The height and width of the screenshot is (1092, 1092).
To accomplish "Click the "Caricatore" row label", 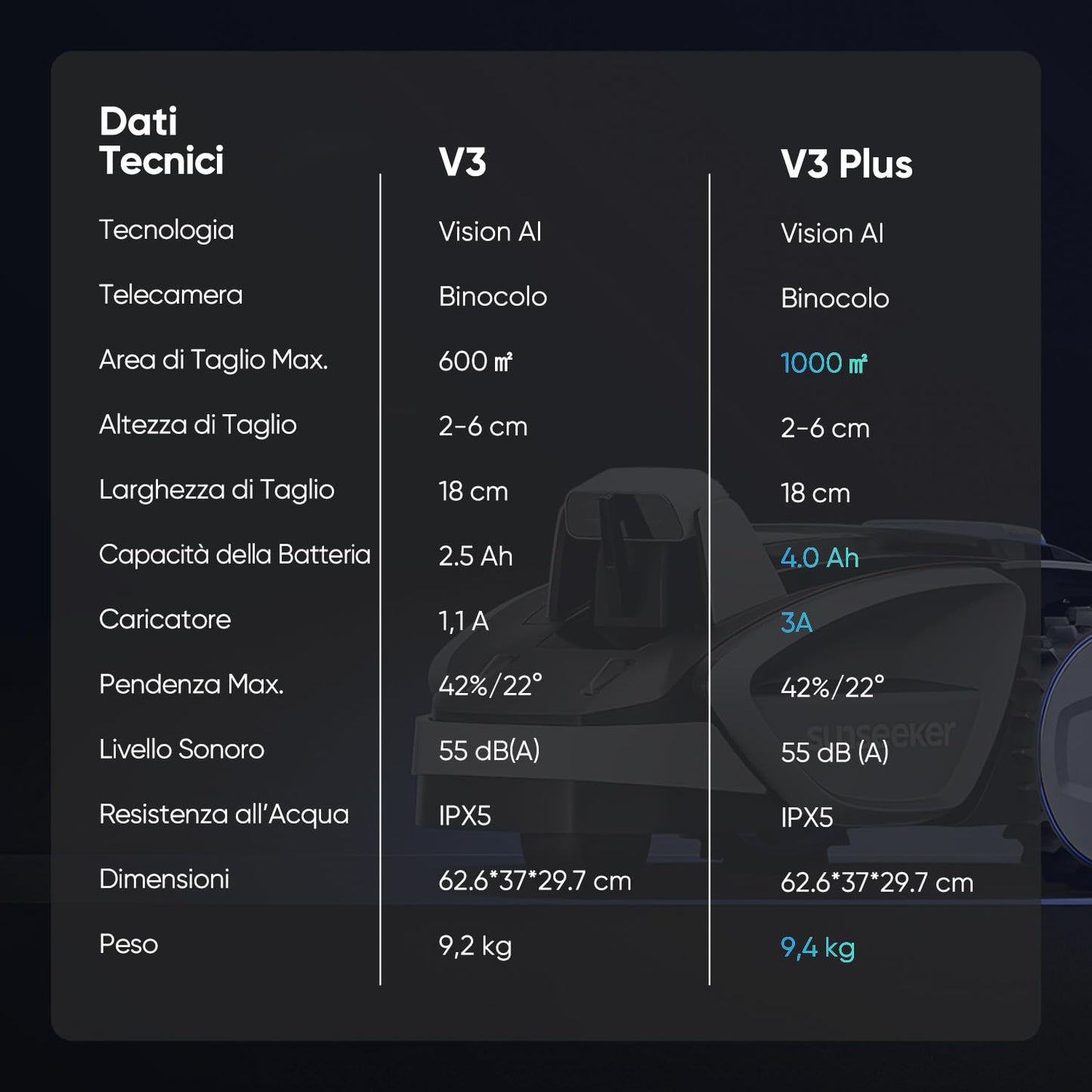I will click(x=165, y=620).
